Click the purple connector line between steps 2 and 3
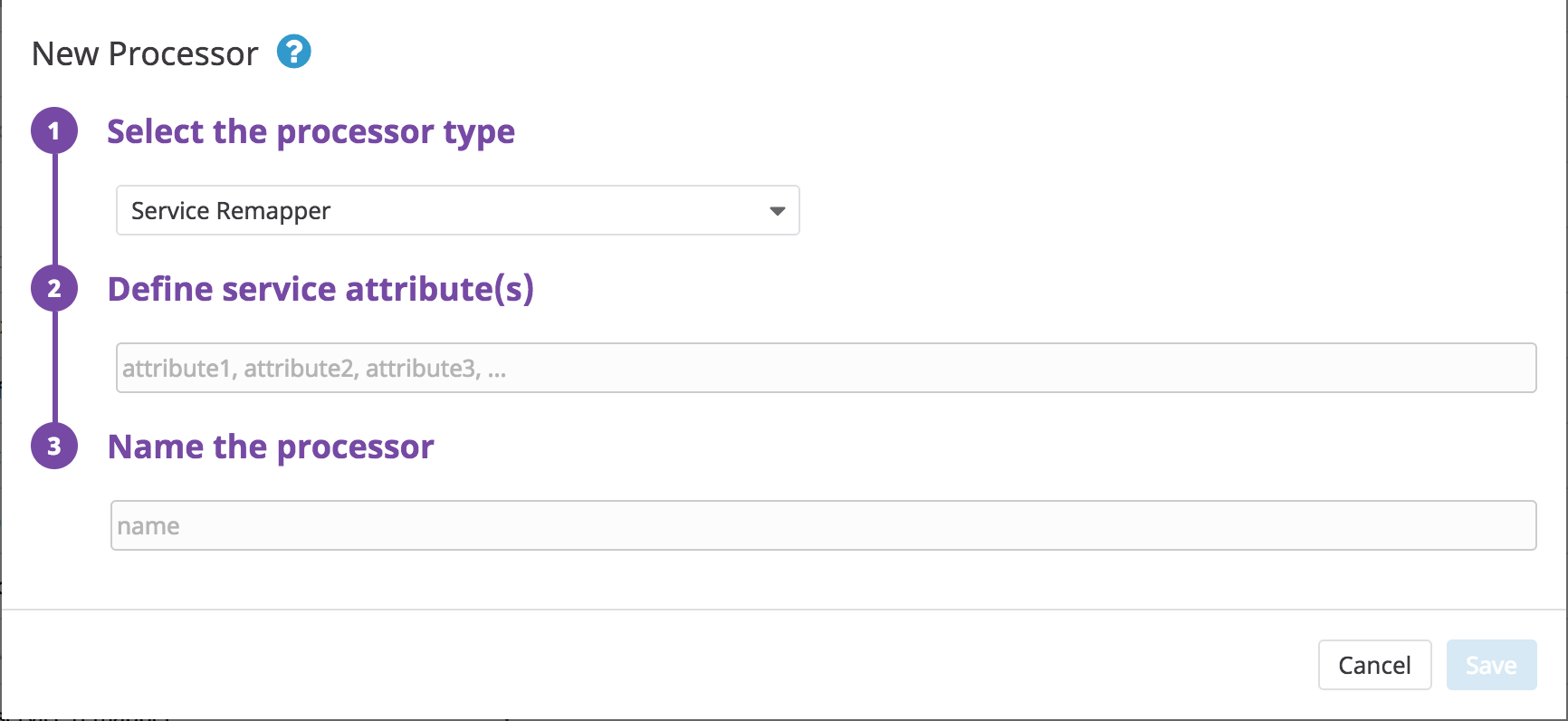Screen dimensions: 1568x721 pyautogui.click(x=54, y=367)
